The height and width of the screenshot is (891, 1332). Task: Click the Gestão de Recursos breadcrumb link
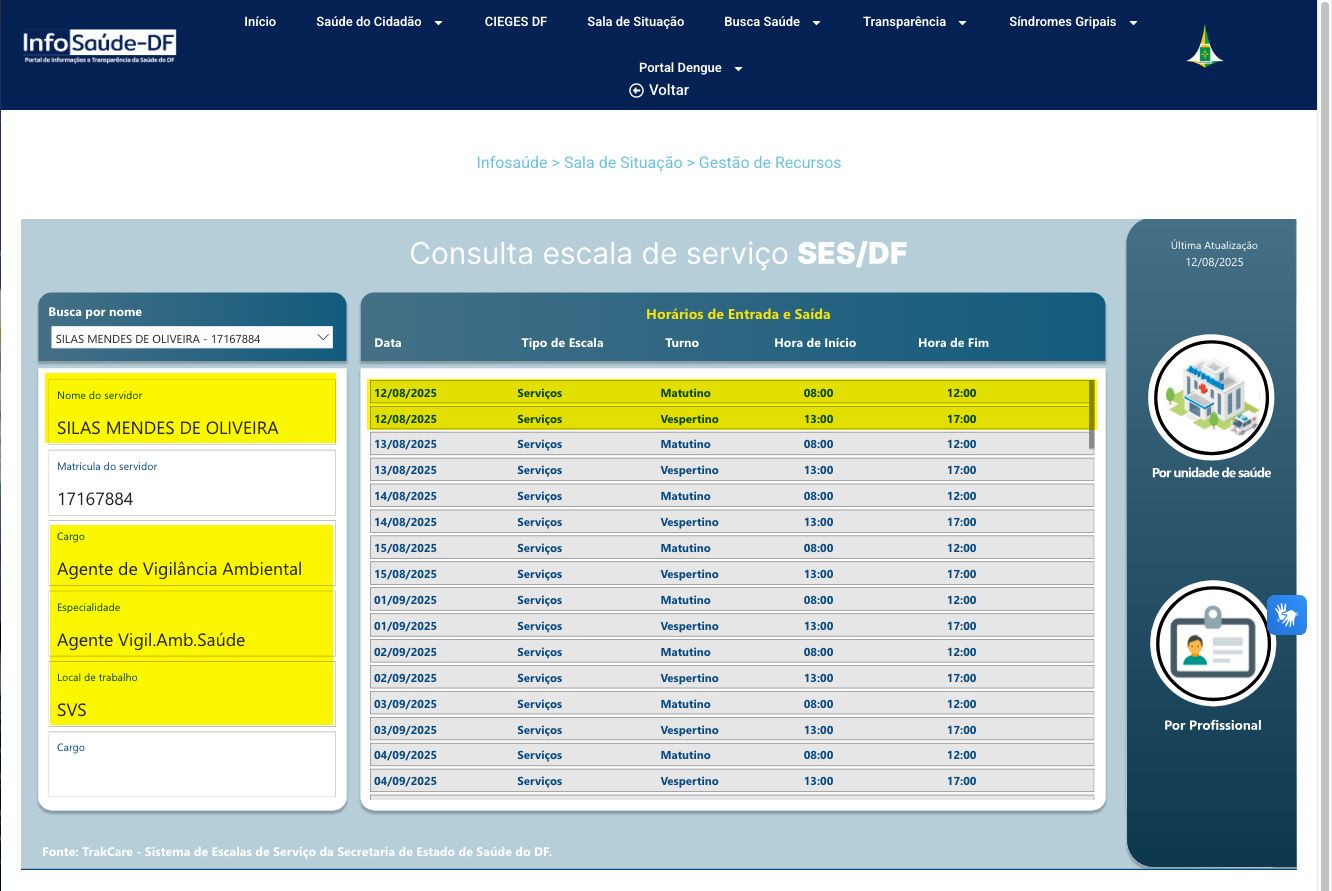(769, 162)
